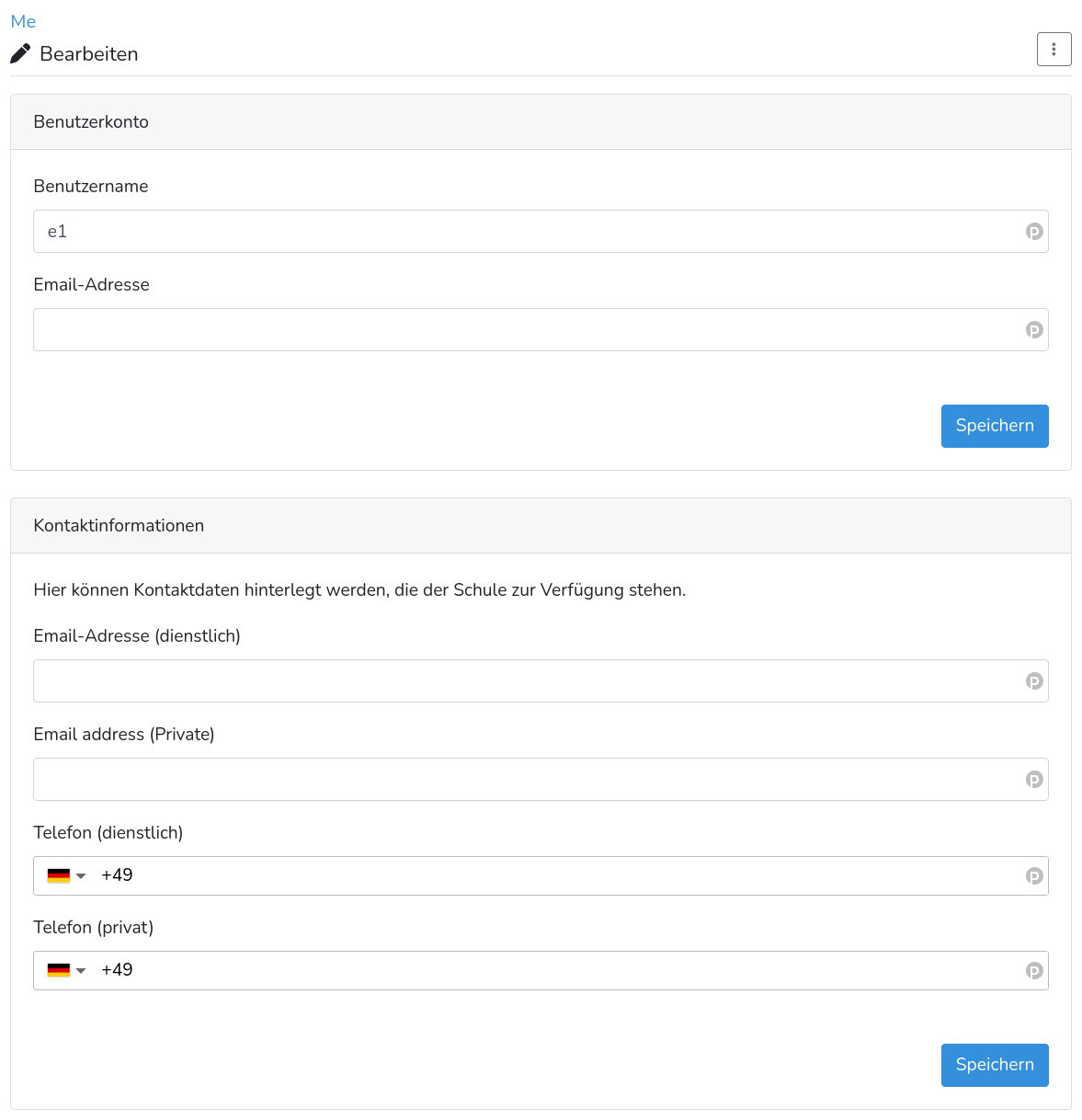The image size is (1082, 1120).
Task: Focus the Email address (Private) input
Action: [x=541, y=780]
